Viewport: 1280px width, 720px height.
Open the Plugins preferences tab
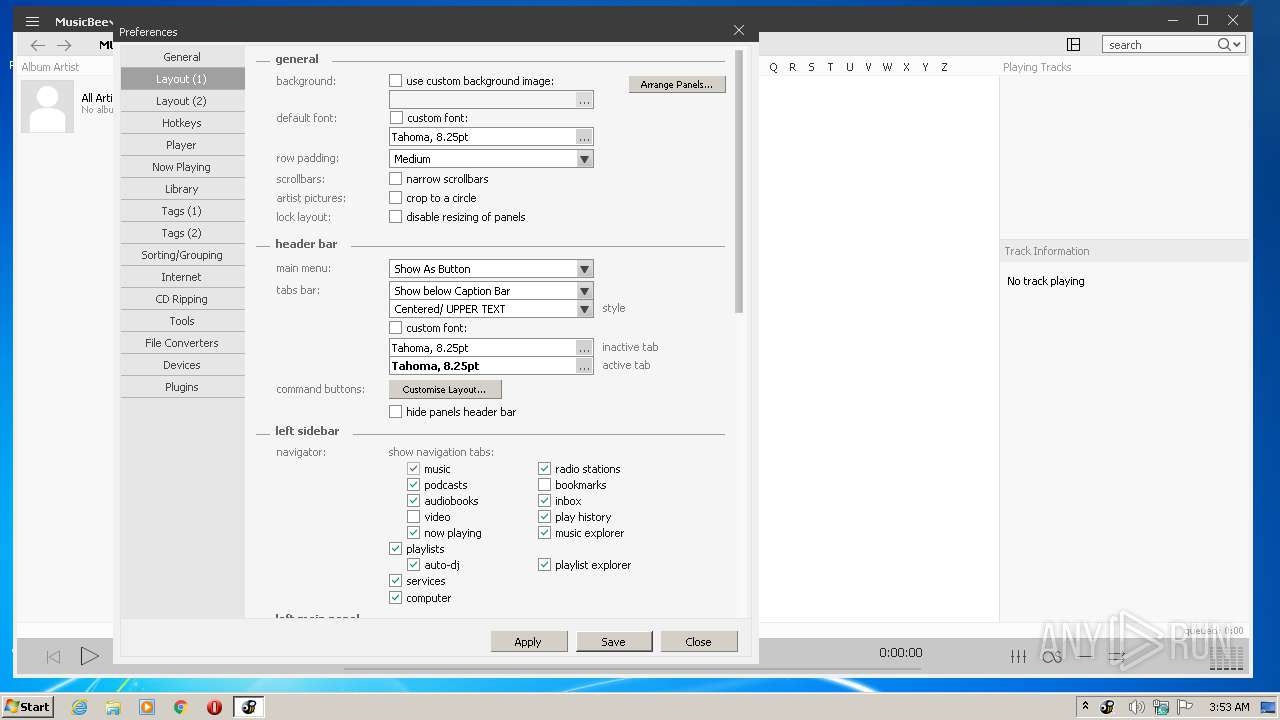point(182,387)
